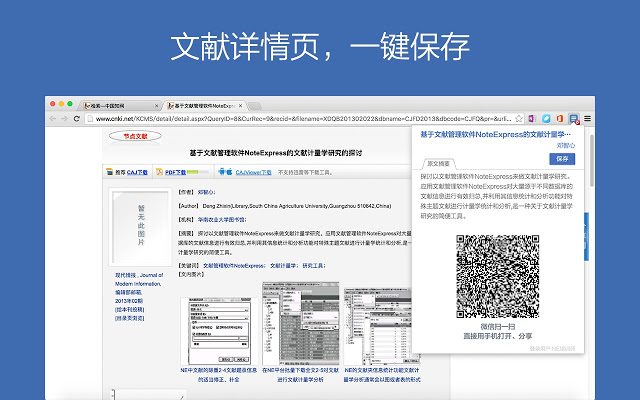Click the 目录页浏览 link

130,318
